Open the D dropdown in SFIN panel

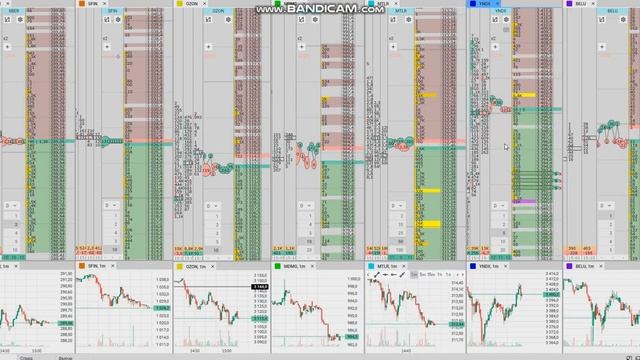[x=111, y=205]
